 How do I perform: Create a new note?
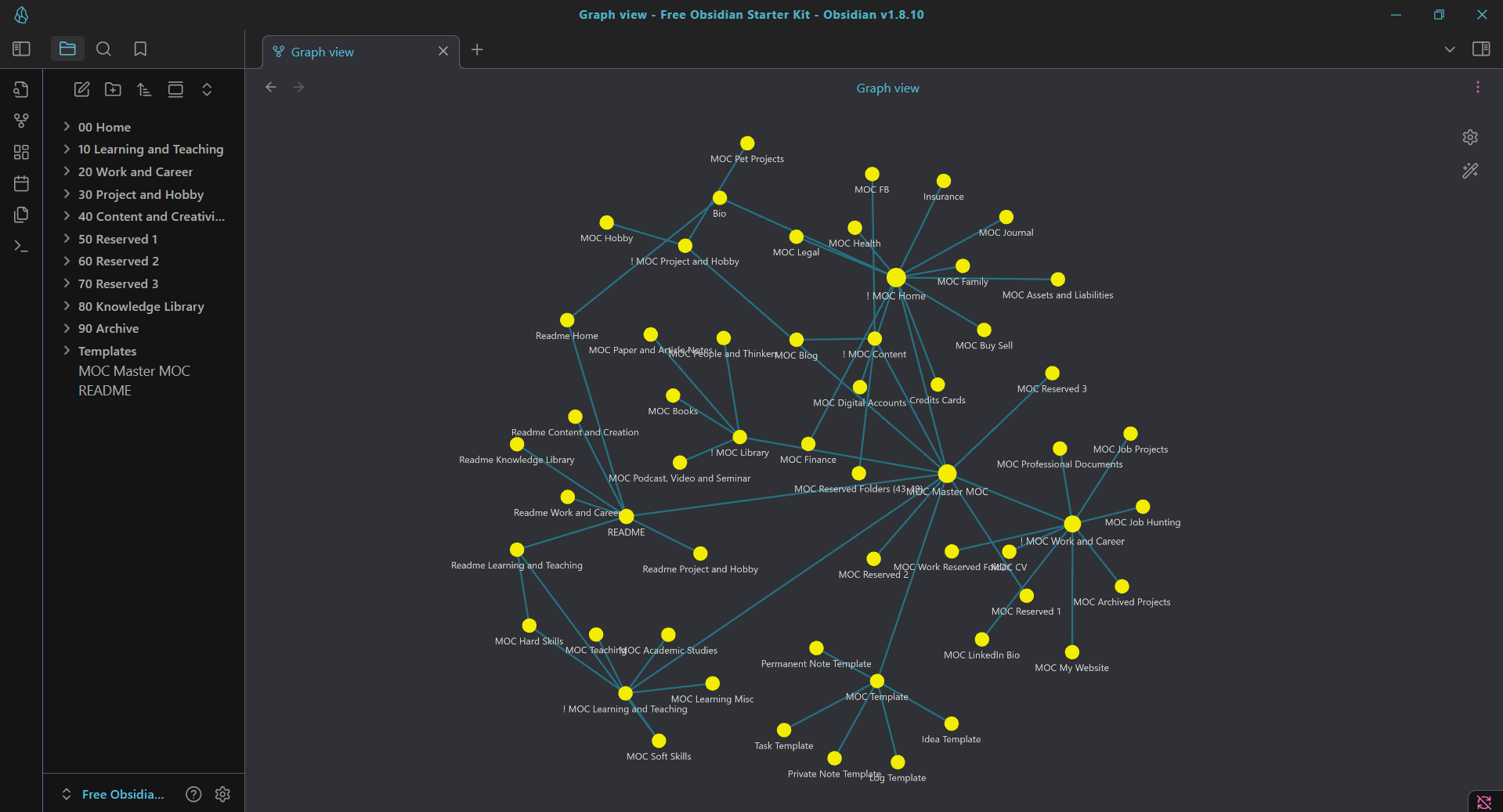(81, 89)
